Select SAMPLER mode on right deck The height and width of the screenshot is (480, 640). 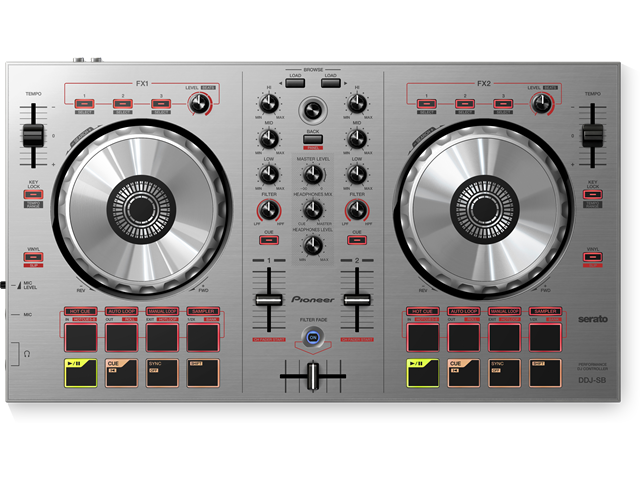click(545, 312)
